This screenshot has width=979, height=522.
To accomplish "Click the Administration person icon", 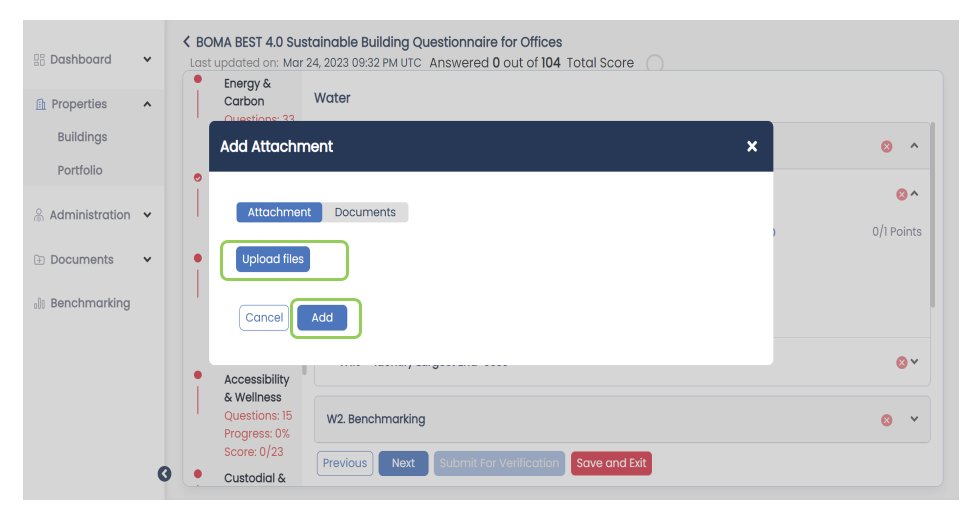I will coord(39,215).
